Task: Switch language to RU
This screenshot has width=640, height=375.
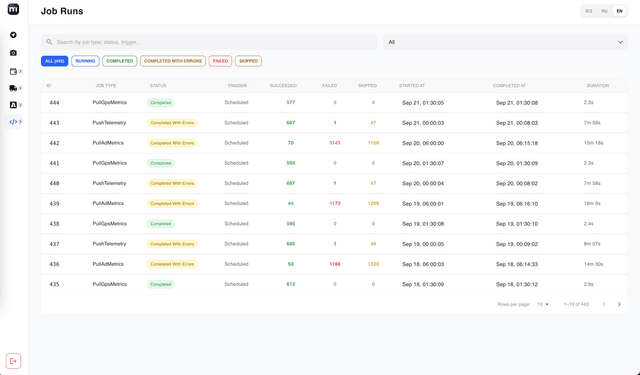Action: point(604,11)
